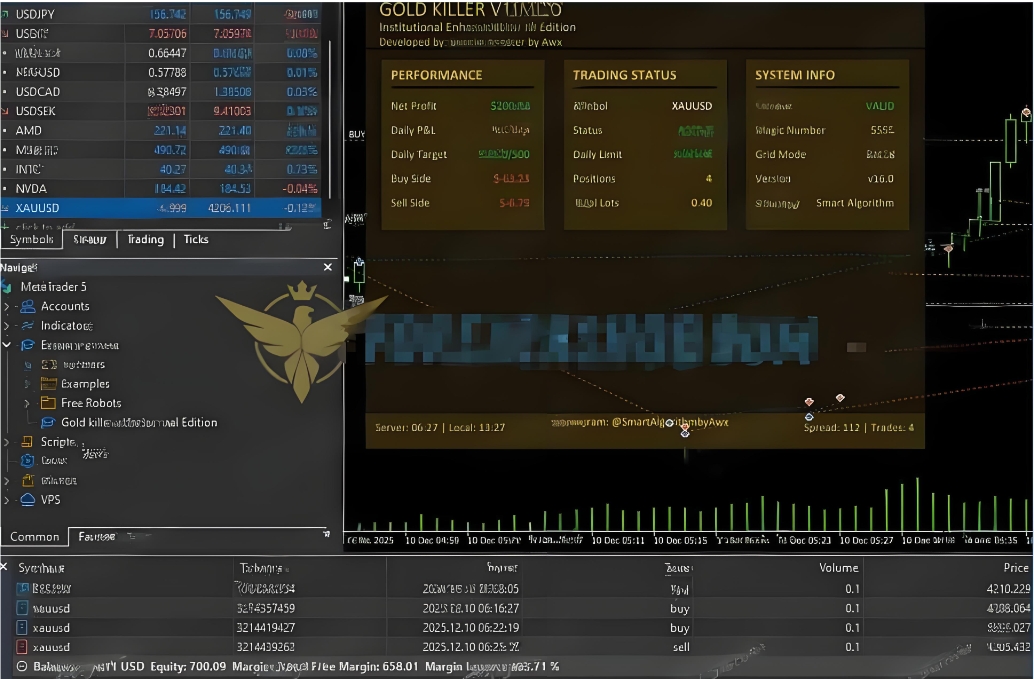Open the Ticks tab in Market Watch
Screen dimensions: 1034x679
[x=196, y=240]
